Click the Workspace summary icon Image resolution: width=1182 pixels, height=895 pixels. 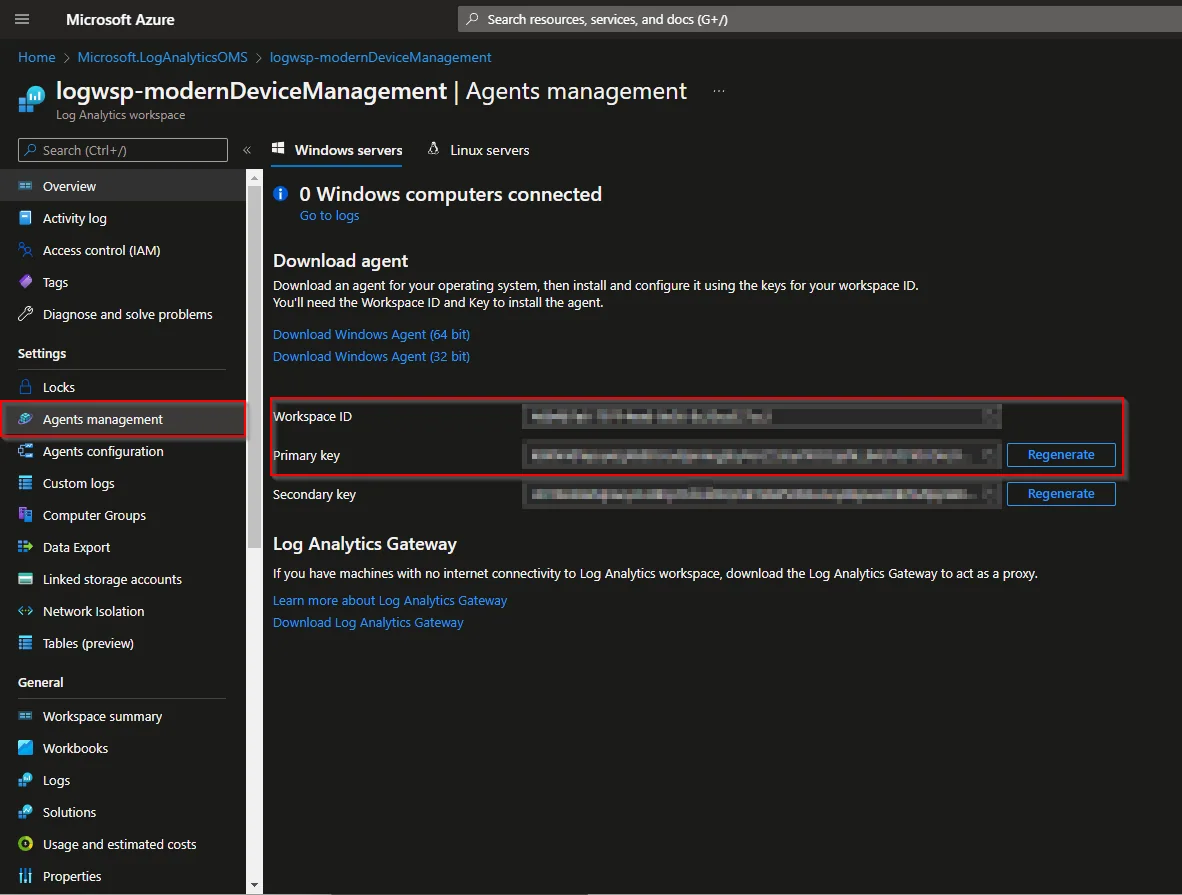(26, 716)
